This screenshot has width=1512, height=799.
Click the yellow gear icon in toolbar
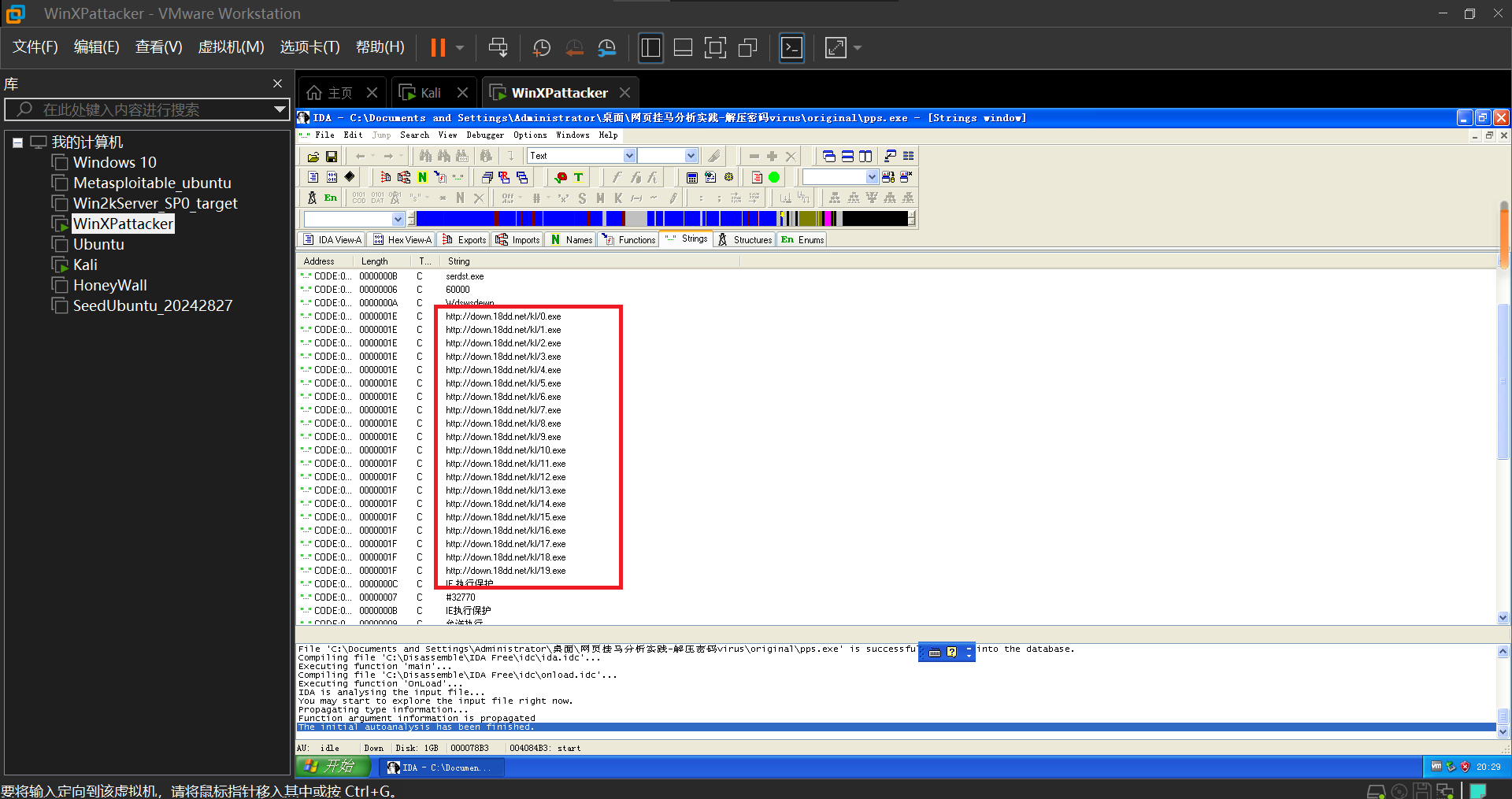pos(729,177)
